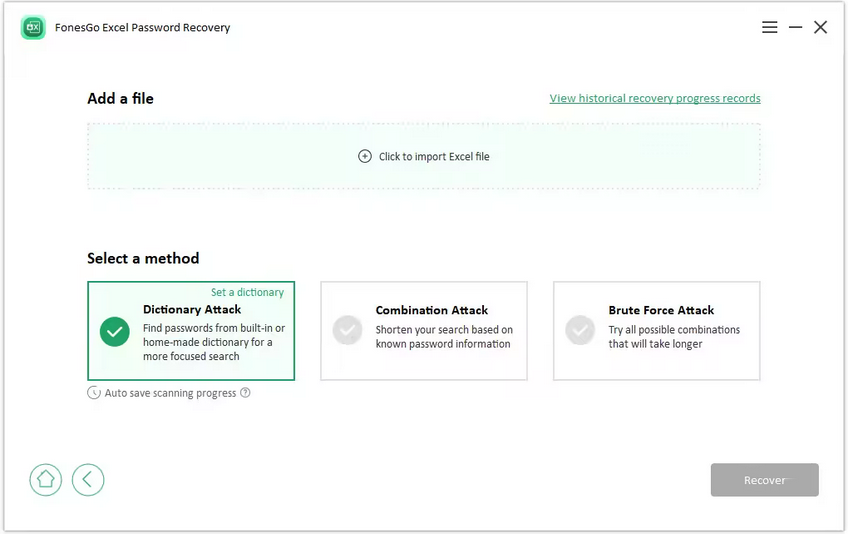848x534 pixels.
Task: Click the auto save clock icon
Action: click(x=94, y=393)
